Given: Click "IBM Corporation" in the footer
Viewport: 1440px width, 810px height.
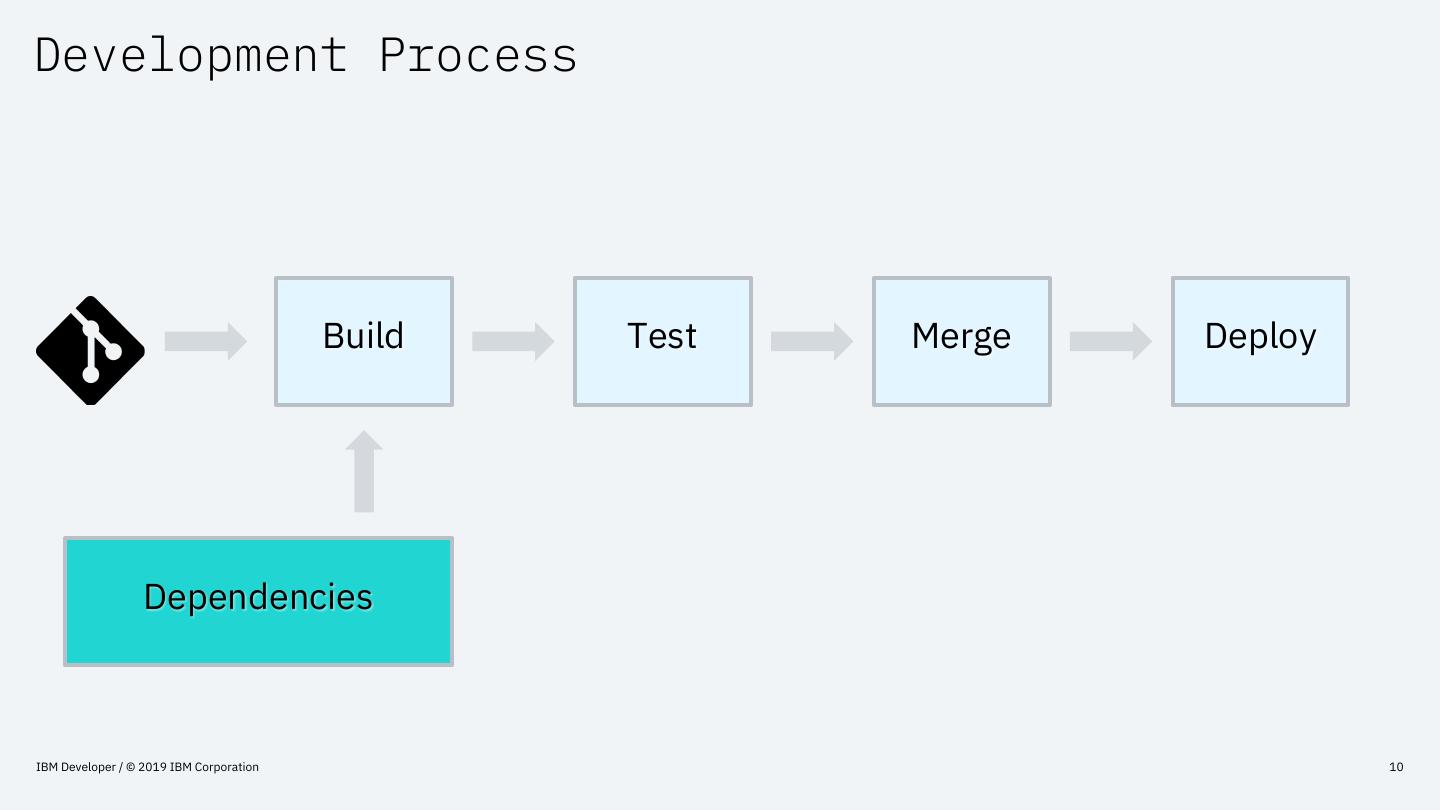Looking at the screenshot, I should [214, 767].
